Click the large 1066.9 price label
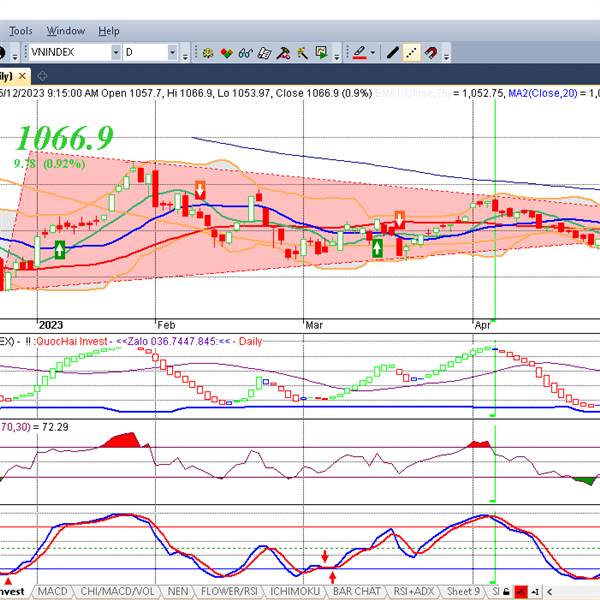 [x=65, y=138]
